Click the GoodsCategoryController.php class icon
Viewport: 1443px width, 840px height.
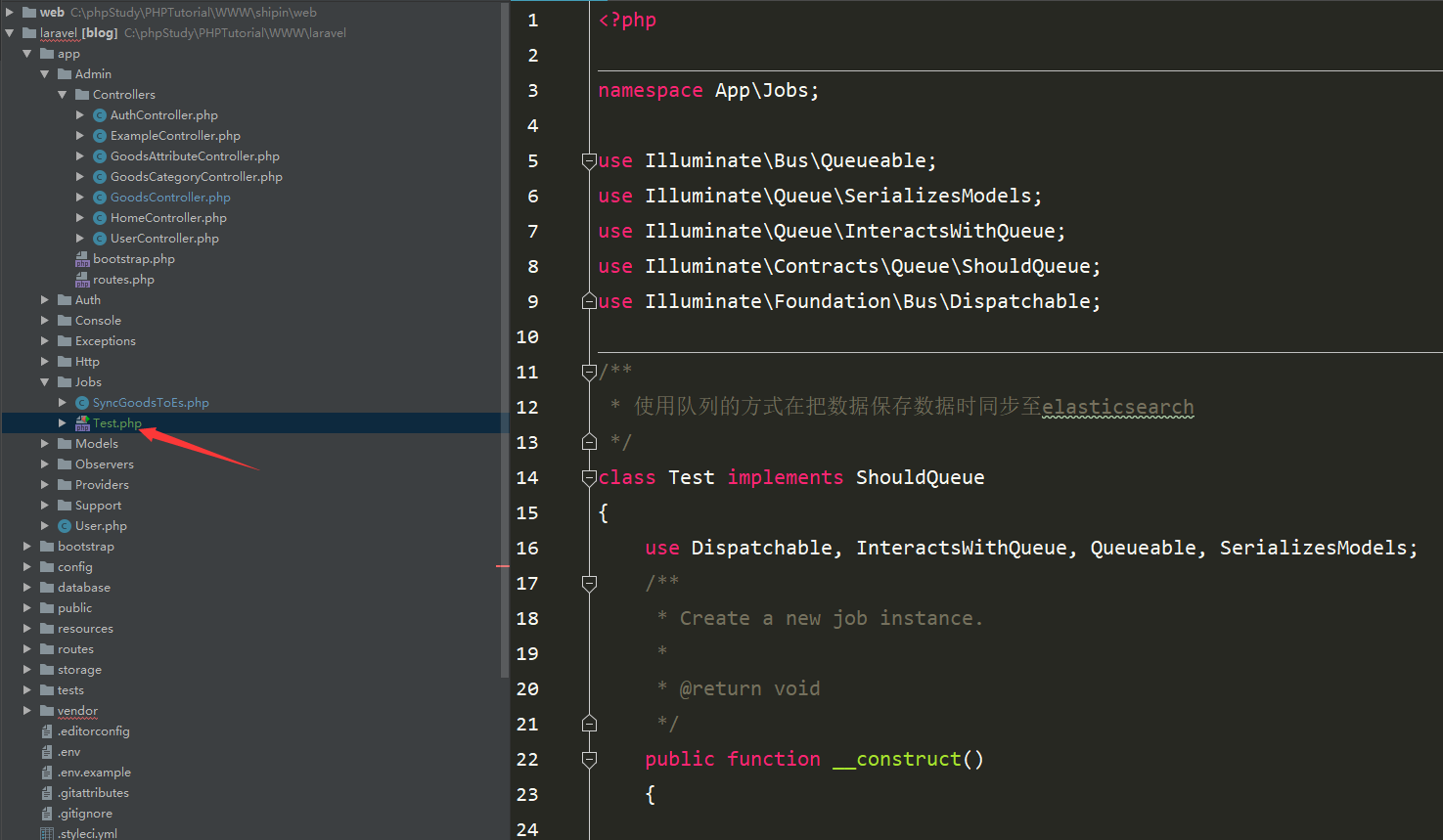(x=99, y=177)
